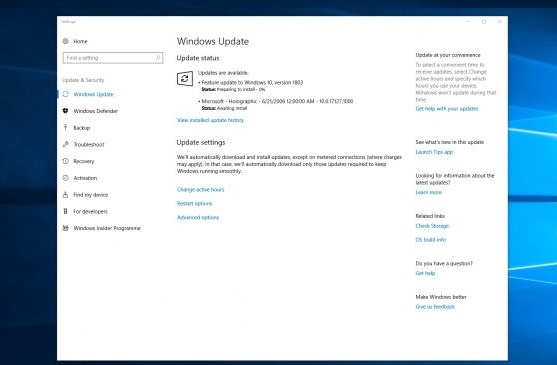Click the Windows Defender shield icon
557x365 pixels.
[x=65, y=111]
